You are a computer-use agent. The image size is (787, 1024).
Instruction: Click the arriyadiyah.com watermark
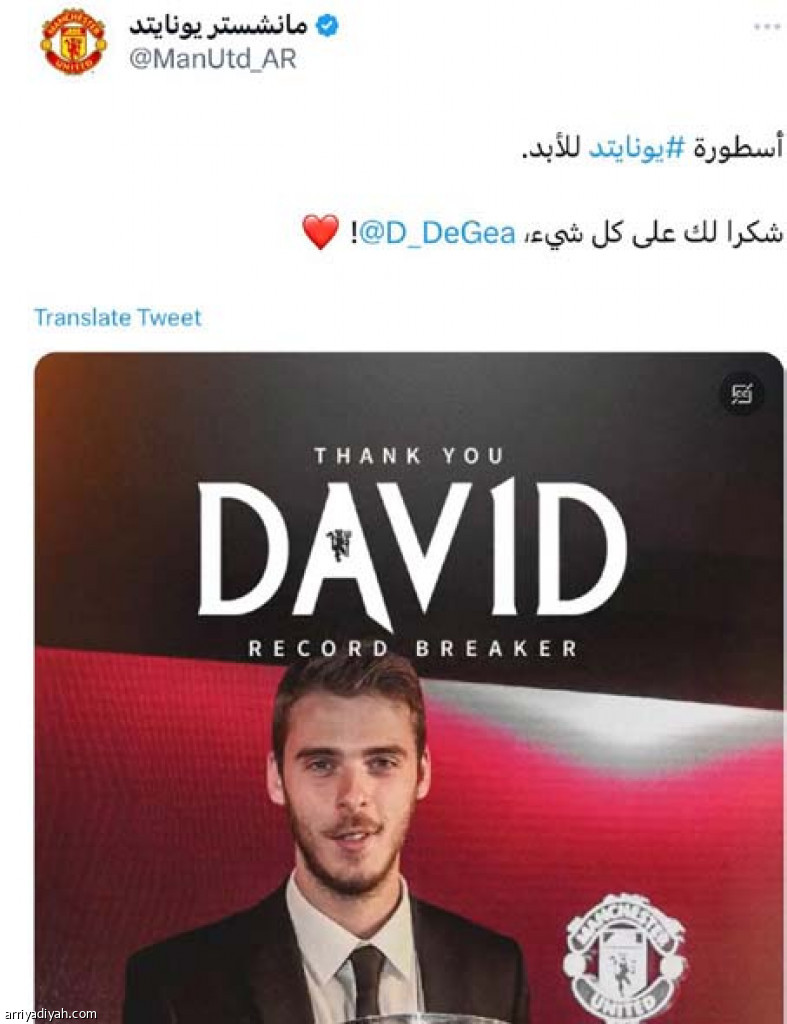48,1014
